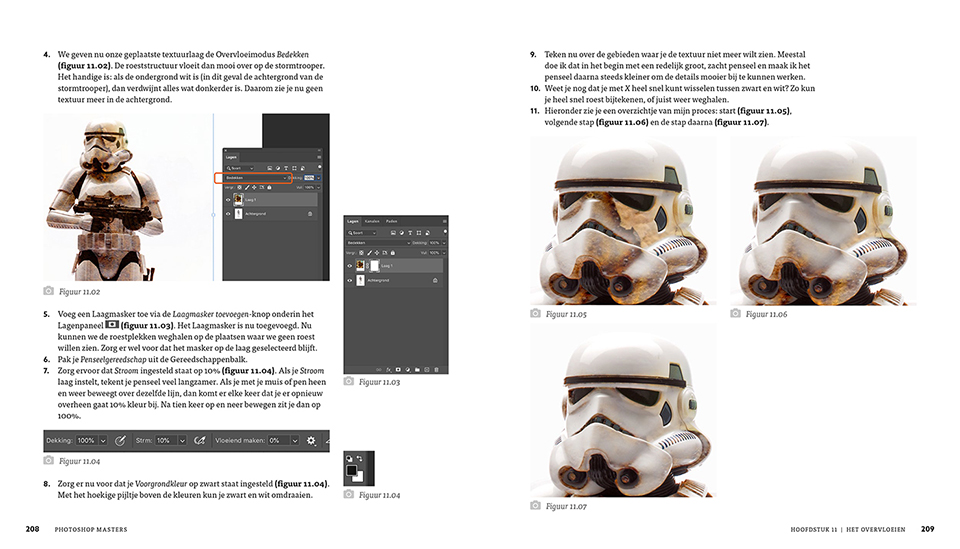Click the mask link chain icon on Laag 1
The image size is (960, 549).
point(367,266)
